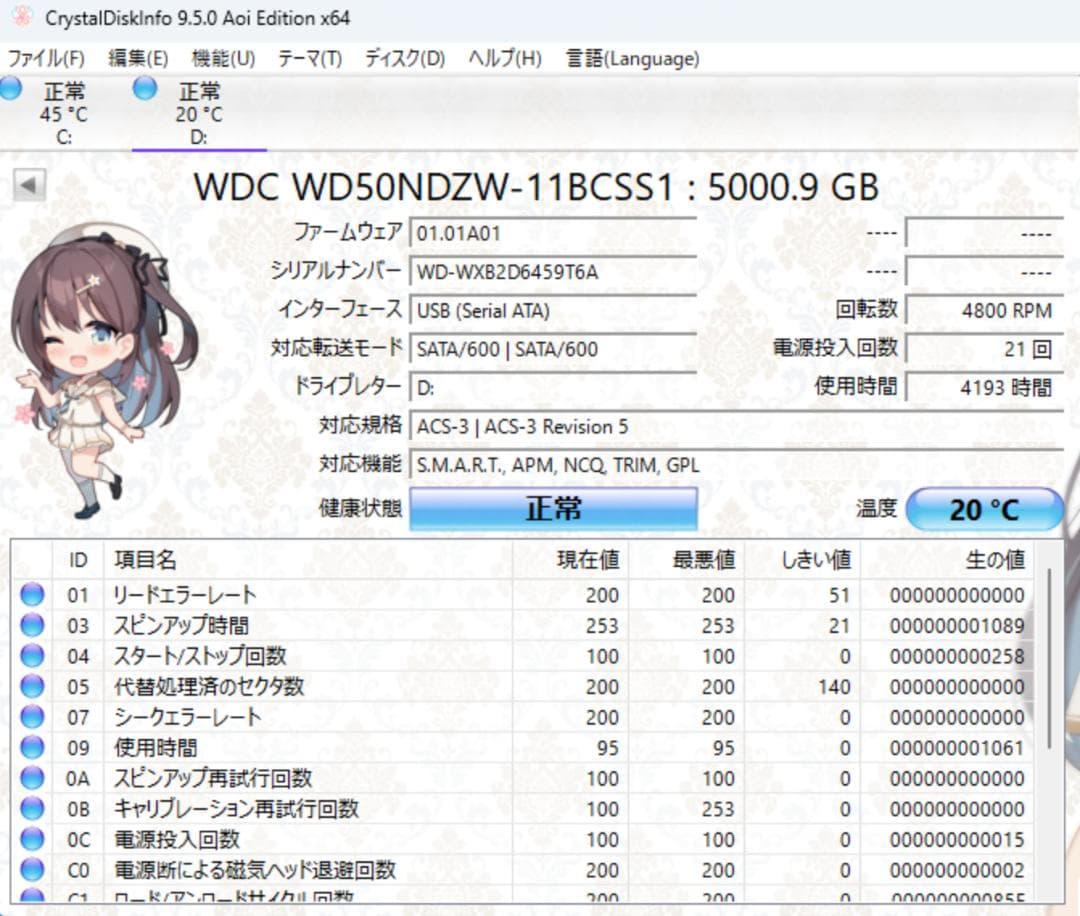1080x916 pixels.
Task: Click the status dot beside スピンアップ時間
Action: [31, 625]
